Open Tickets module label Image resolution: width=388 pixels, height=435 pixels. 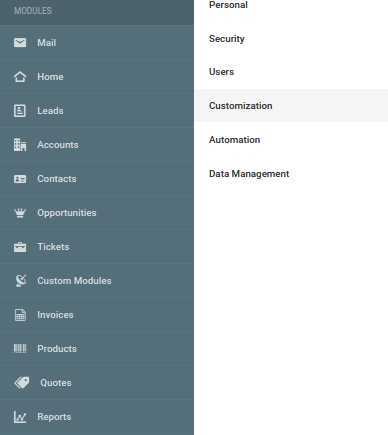click(53, 247)
